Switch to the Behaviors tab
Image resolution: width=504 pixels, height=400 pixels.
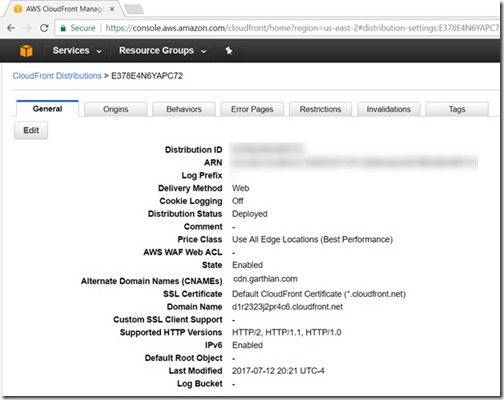click(x=184, y=109)
